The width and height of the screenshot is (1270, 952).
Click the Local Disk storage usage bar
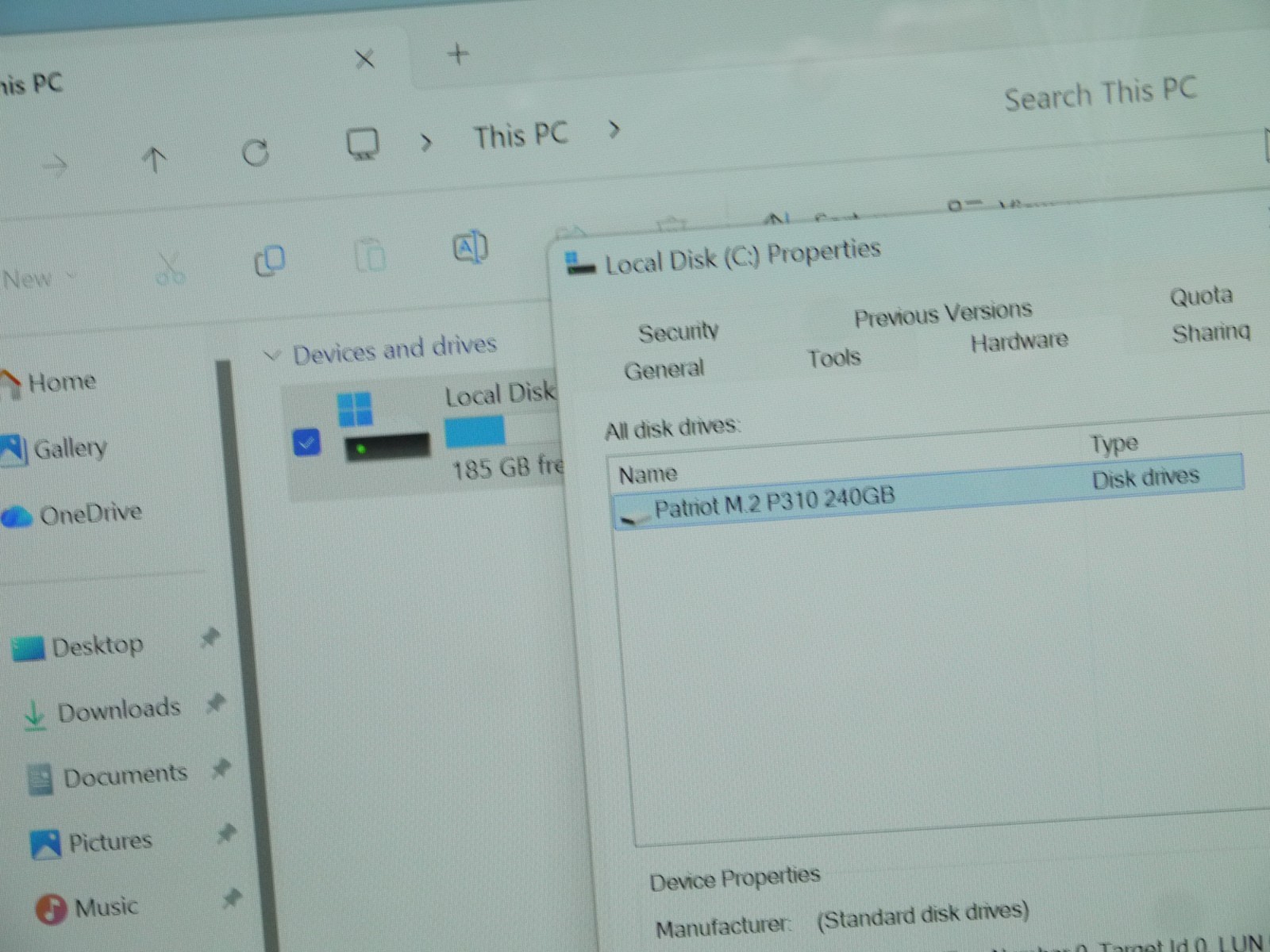pos(503,431)
